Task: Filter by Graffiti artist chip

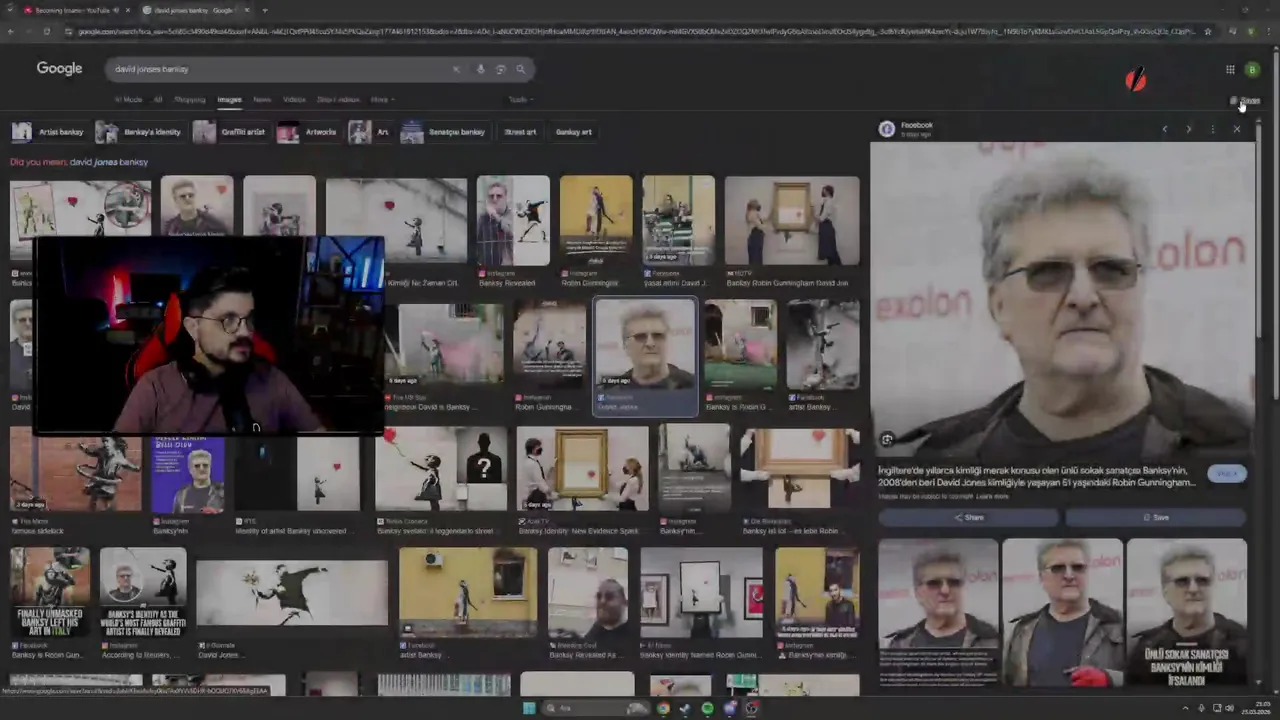Action: (230, 132)
